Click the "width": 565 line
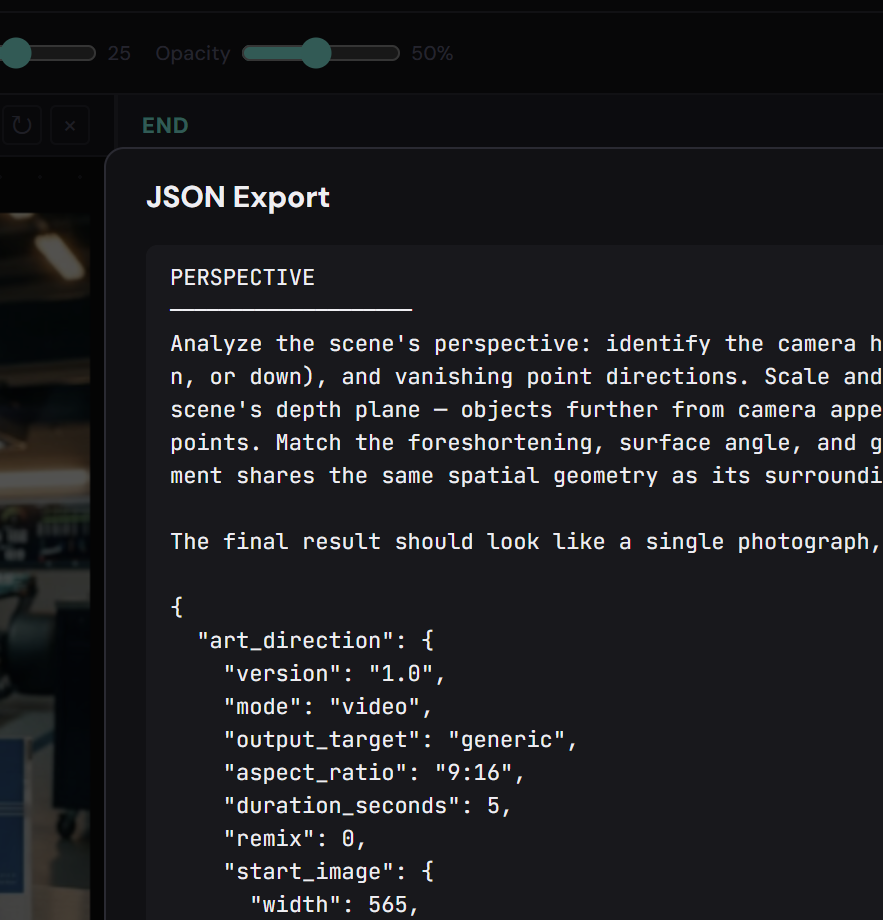Image resolution: width=883 pixels, height=920 pixels. tap(333, 904)
